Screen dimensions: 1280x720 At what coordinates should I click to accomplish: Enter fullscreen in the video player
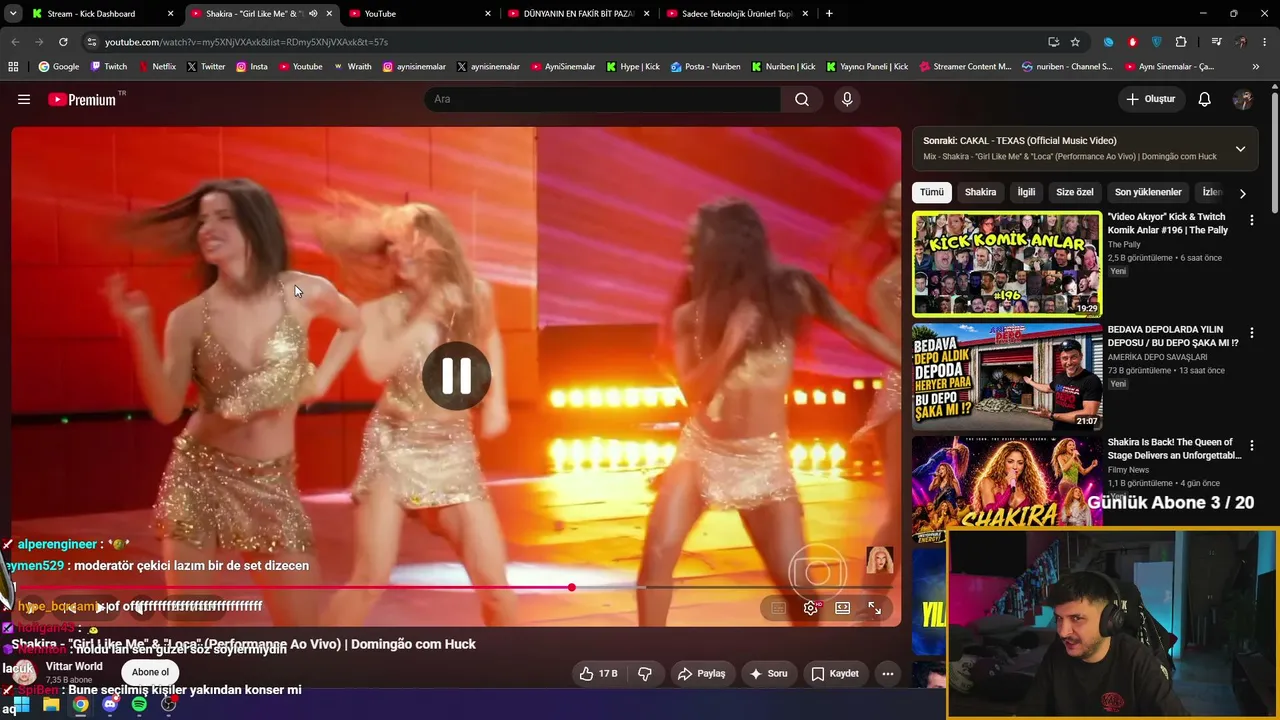pos(875,608)
